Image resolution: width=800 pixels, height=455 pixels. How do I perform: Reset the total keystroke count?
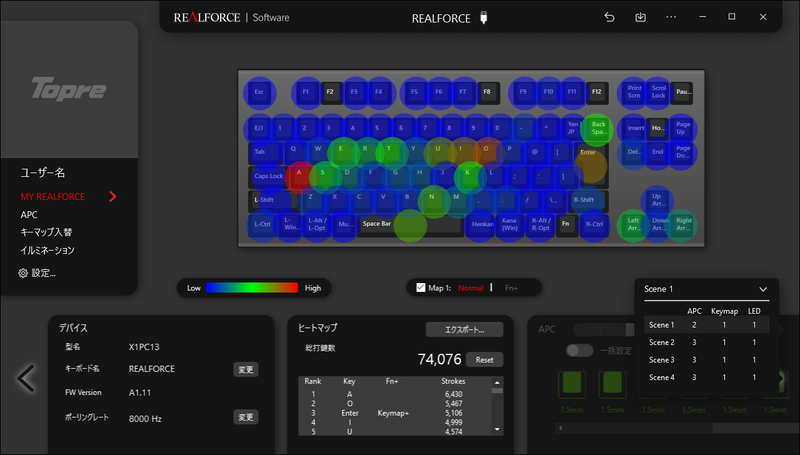coord(484,360)
